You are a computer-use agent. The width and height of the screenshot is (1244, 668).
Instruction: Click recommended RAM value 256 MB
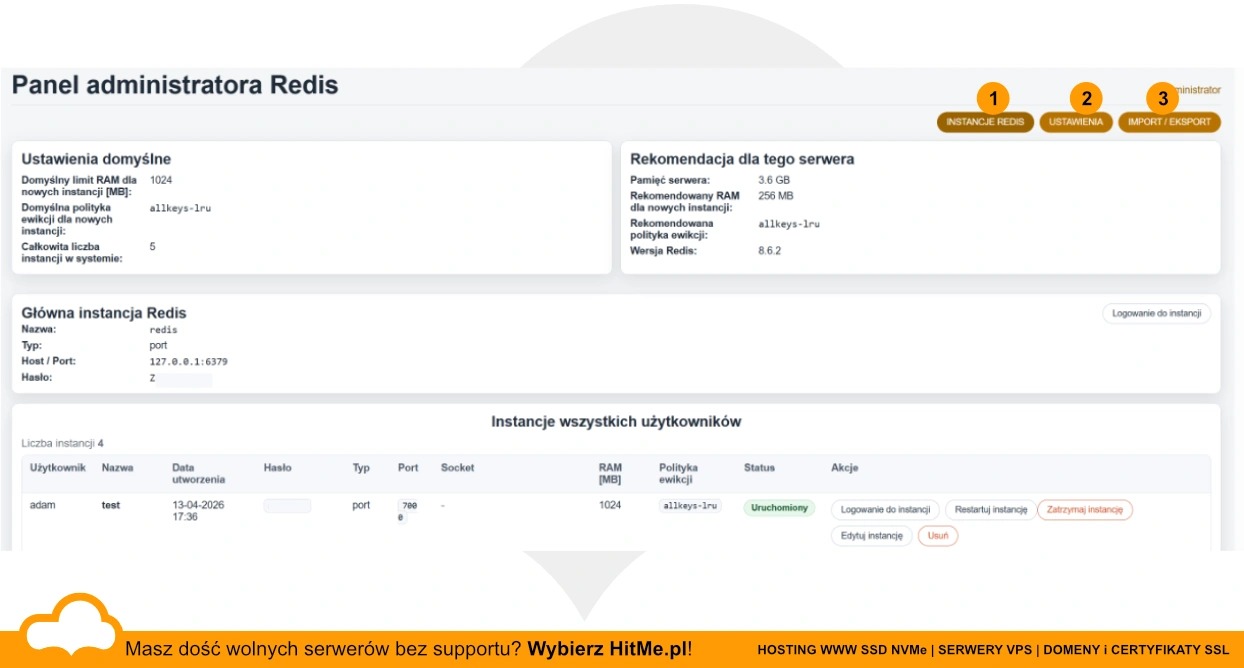[776, 196]
